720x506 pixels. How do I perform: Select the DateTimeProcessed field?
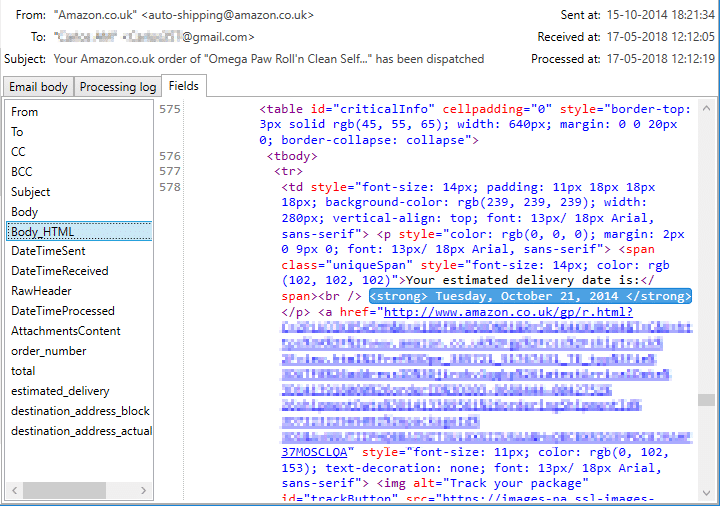79,311
